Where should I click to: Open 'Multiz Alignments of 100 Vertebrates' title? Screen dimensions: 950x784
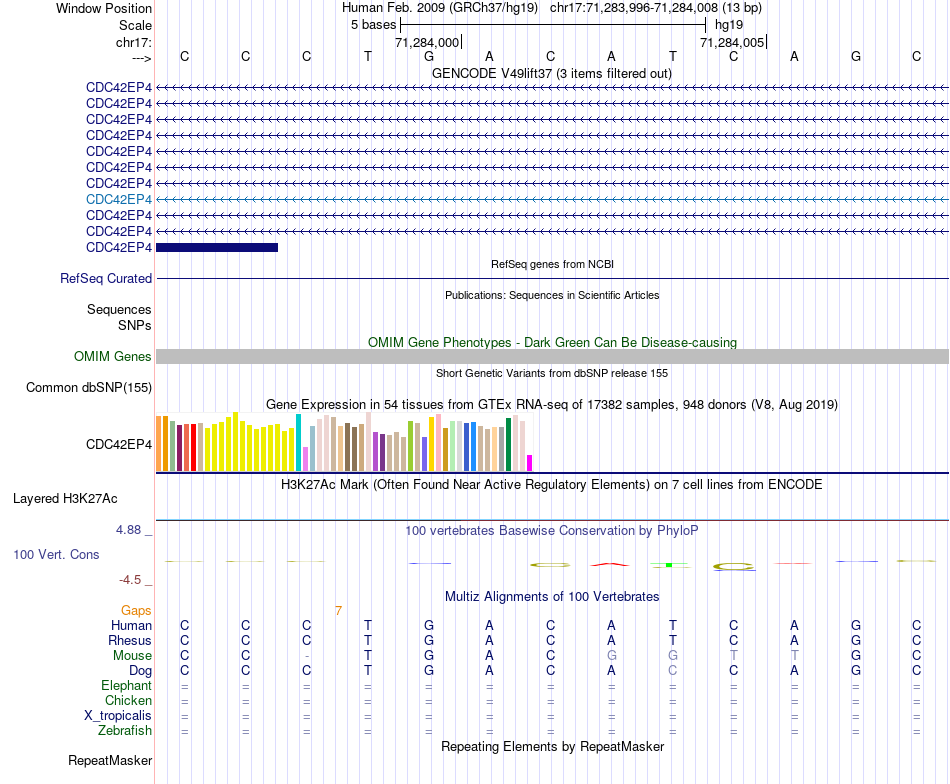(x=552, y=597)
